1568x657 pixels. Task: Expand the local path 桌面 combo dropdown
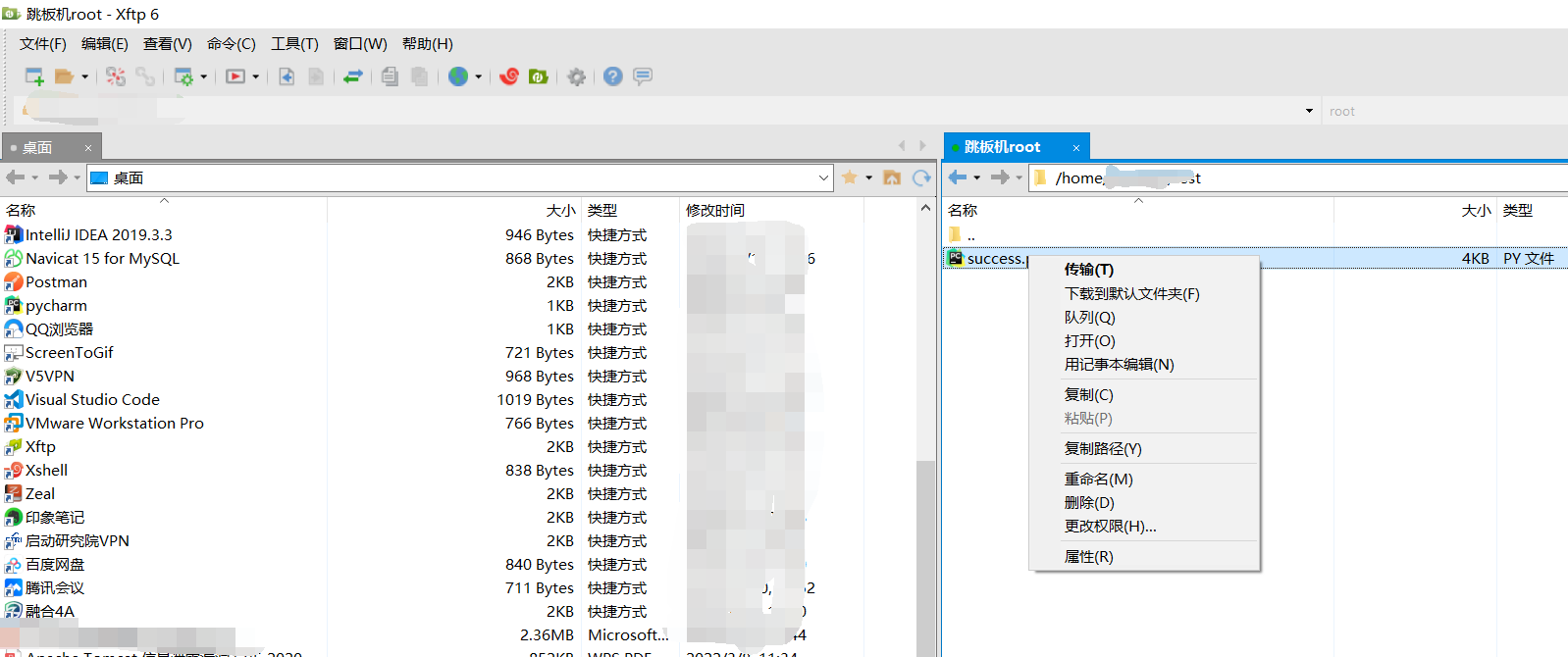823,177
